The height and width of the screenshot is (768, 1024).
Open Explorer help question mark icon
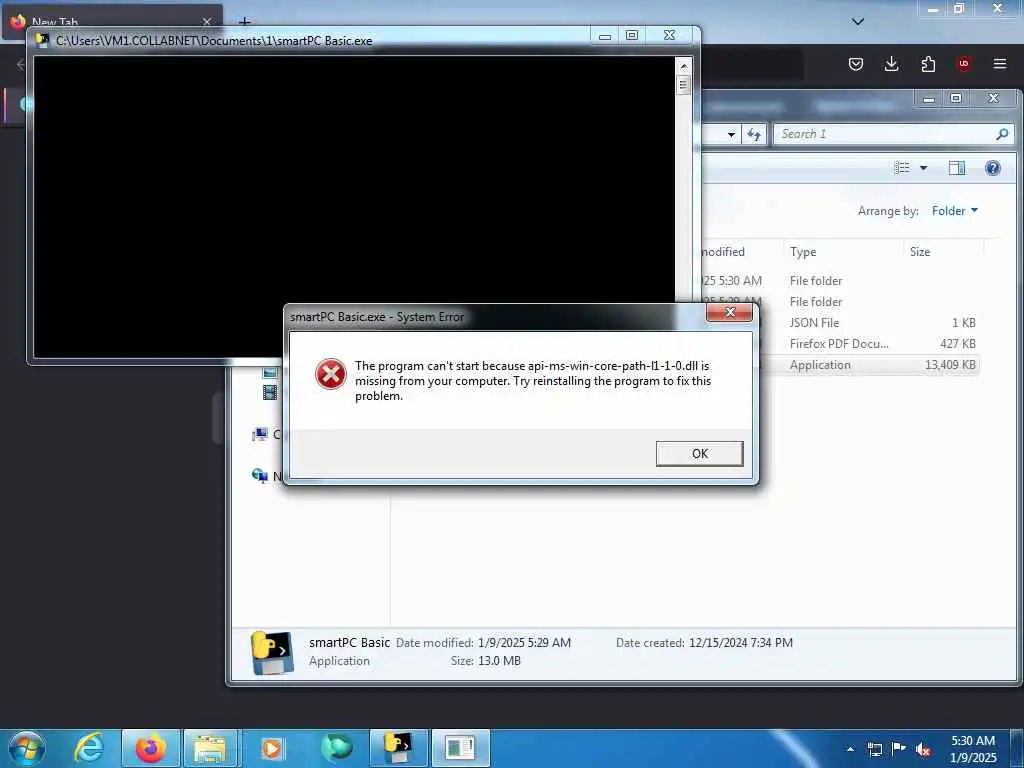(993, 168)
